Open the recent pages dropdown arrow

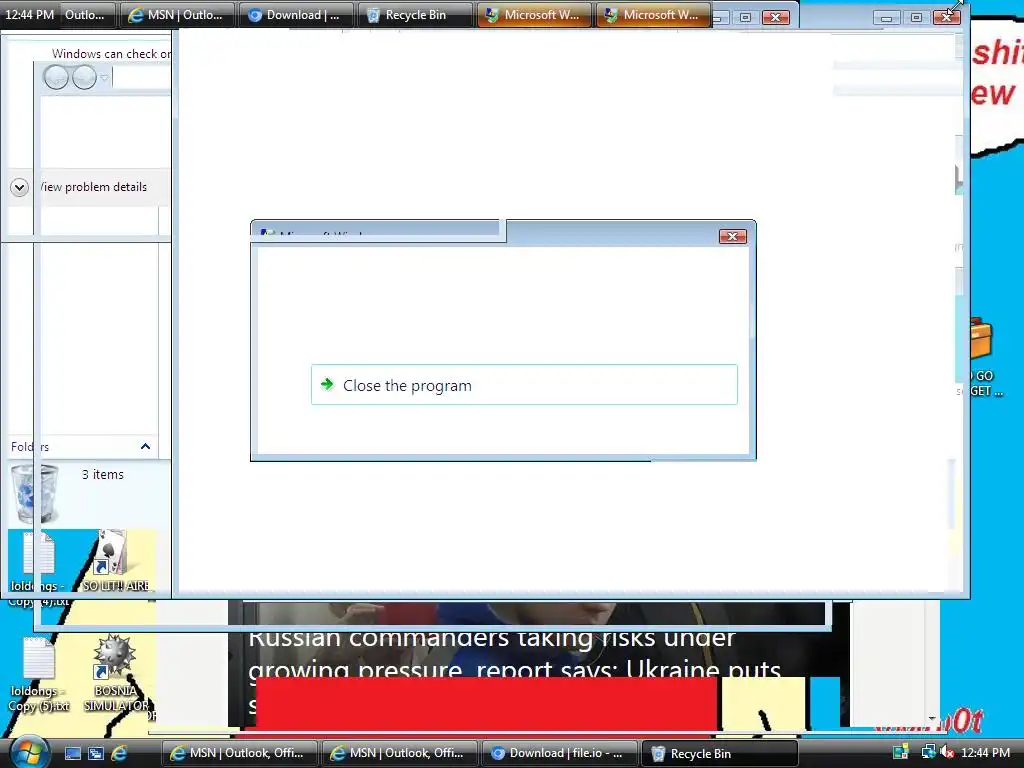point(104,78)
